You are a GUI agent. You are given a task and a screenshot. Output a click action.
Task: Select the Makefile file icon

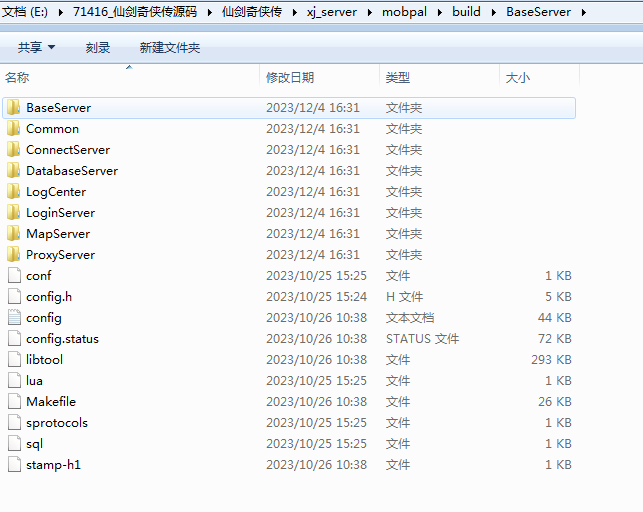click(13, 401)
